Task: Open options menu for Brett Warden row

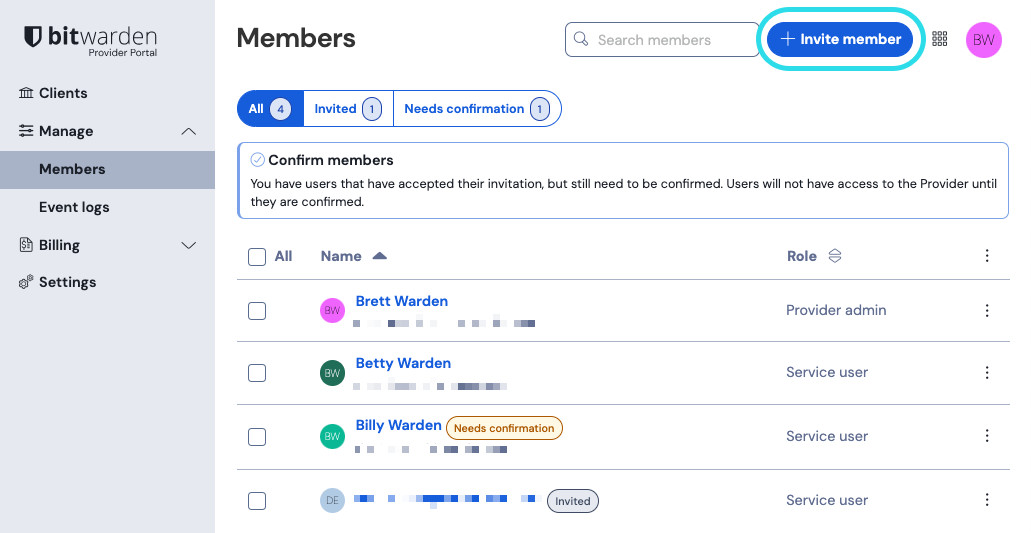Action: (986, 311)
